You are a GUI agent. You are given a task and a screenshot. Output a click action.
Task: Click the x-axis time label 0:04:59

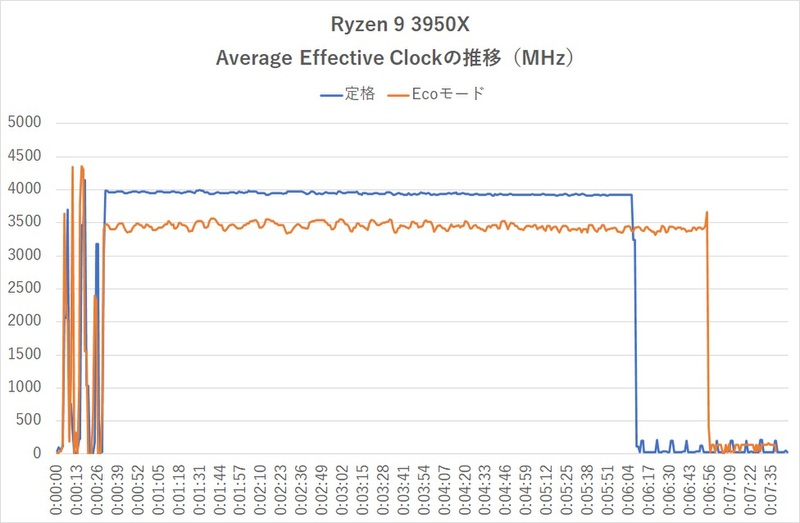pyautogui.click(x=525, y=490)
